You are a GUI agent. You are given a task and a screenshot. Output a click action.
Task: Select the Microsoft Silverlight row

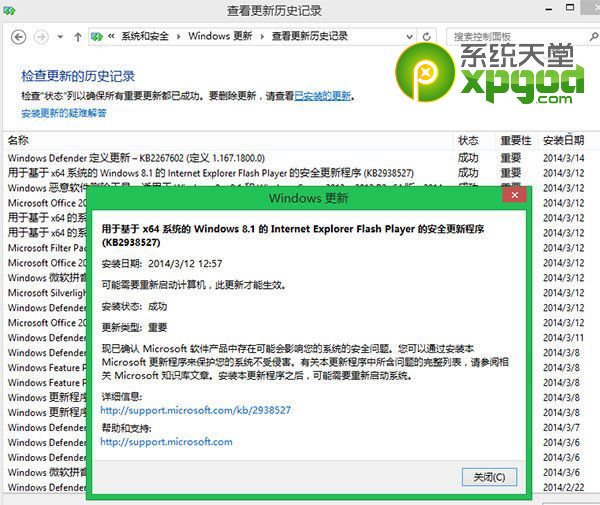coord(47,293)
